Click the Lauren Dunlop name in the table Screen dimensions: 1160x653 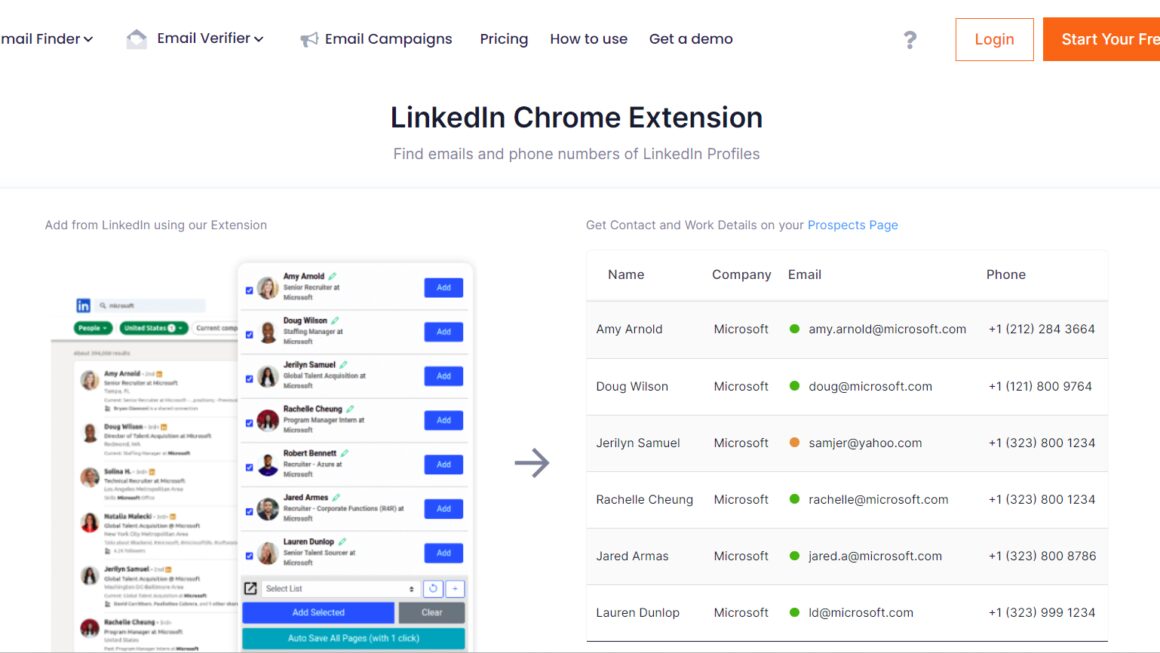pyautogui.click(x=638, y=612)
